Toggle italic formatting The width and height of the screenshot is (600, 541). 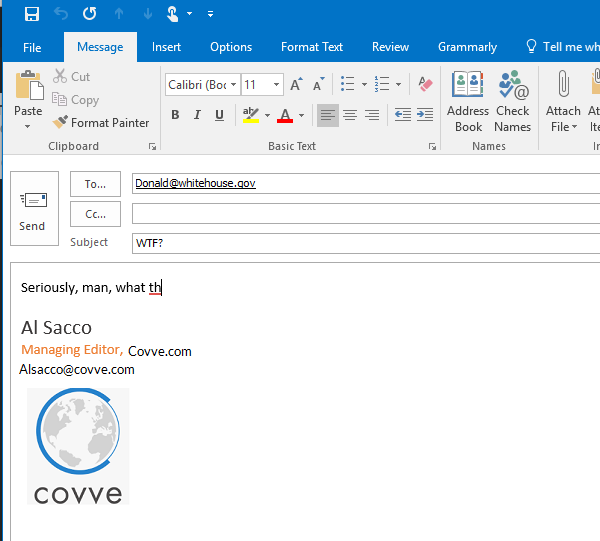197,115
